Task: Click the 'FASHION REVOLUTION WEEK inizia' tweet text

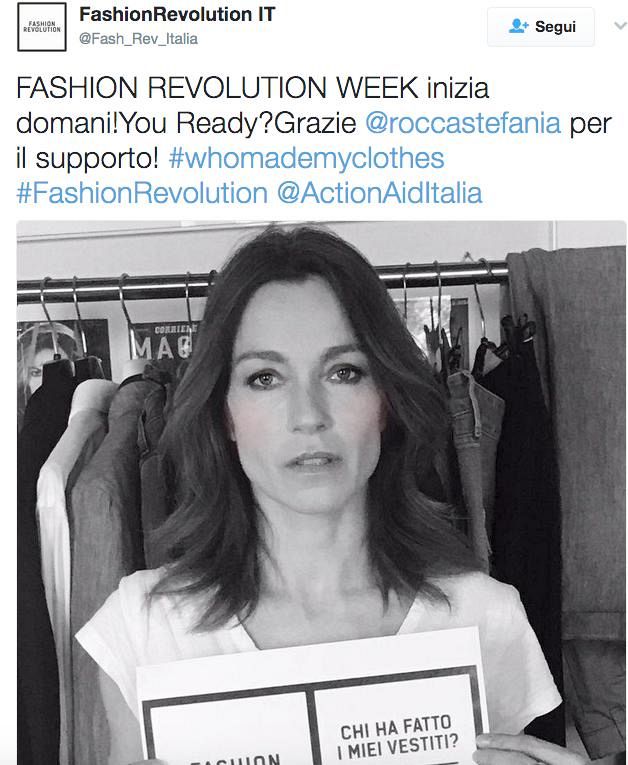Action: [x=253, y=88]
